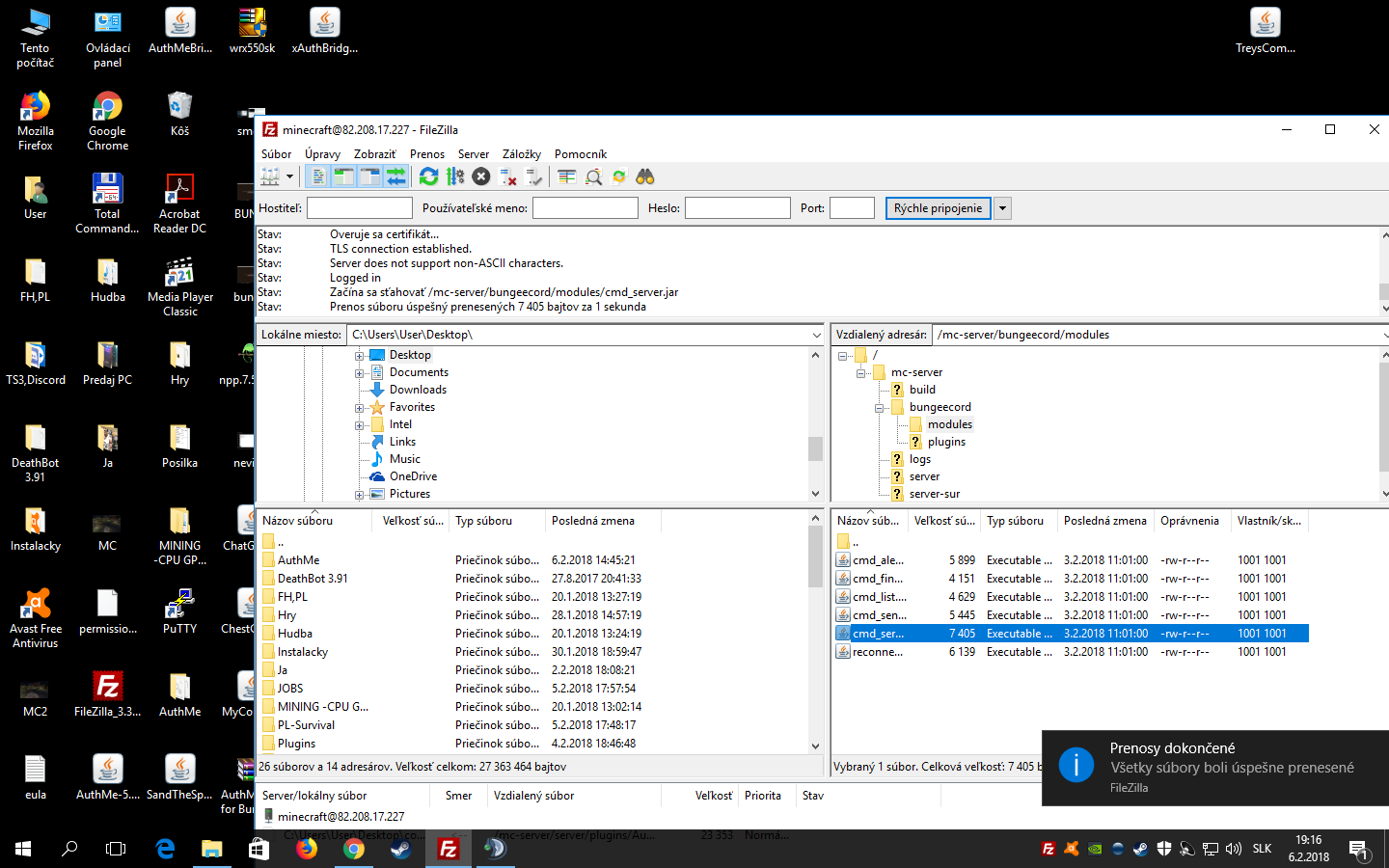
Task: Expand the Favorites node in local tree
Action: tap(359, 407)
